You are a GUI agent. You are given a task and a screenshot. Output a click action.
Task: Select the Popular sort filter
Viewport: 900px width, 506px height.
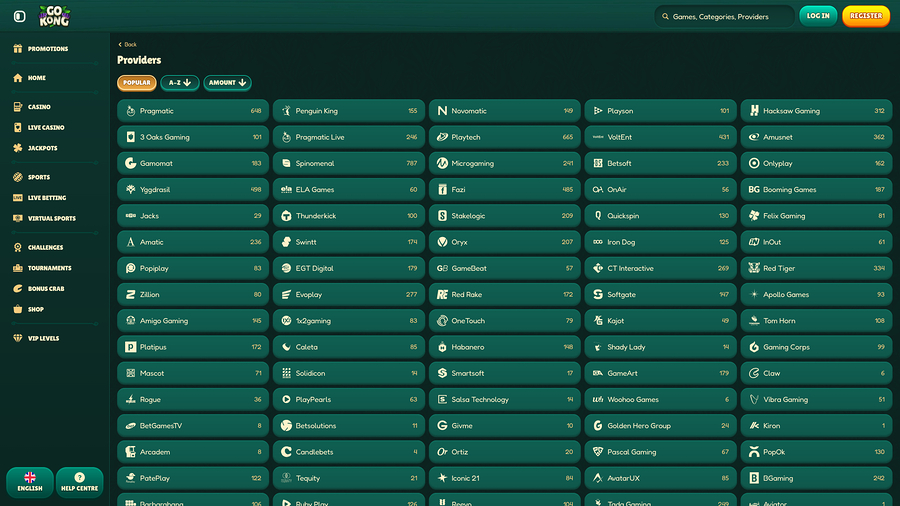137,83
